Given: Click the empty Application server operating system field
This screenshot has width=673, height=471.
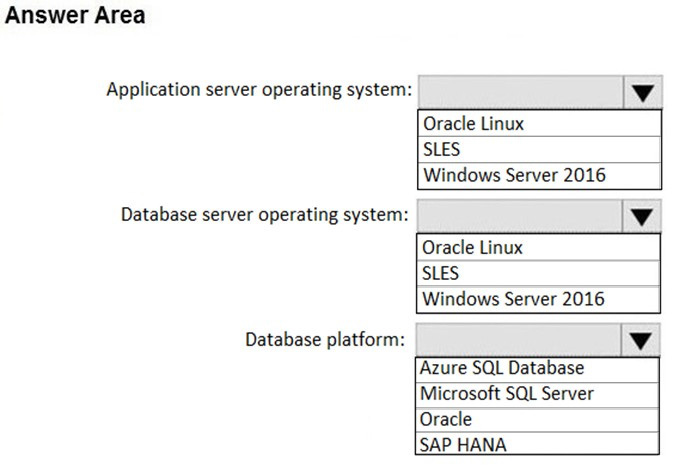Looking at the screenshot, I should (520, 92).
